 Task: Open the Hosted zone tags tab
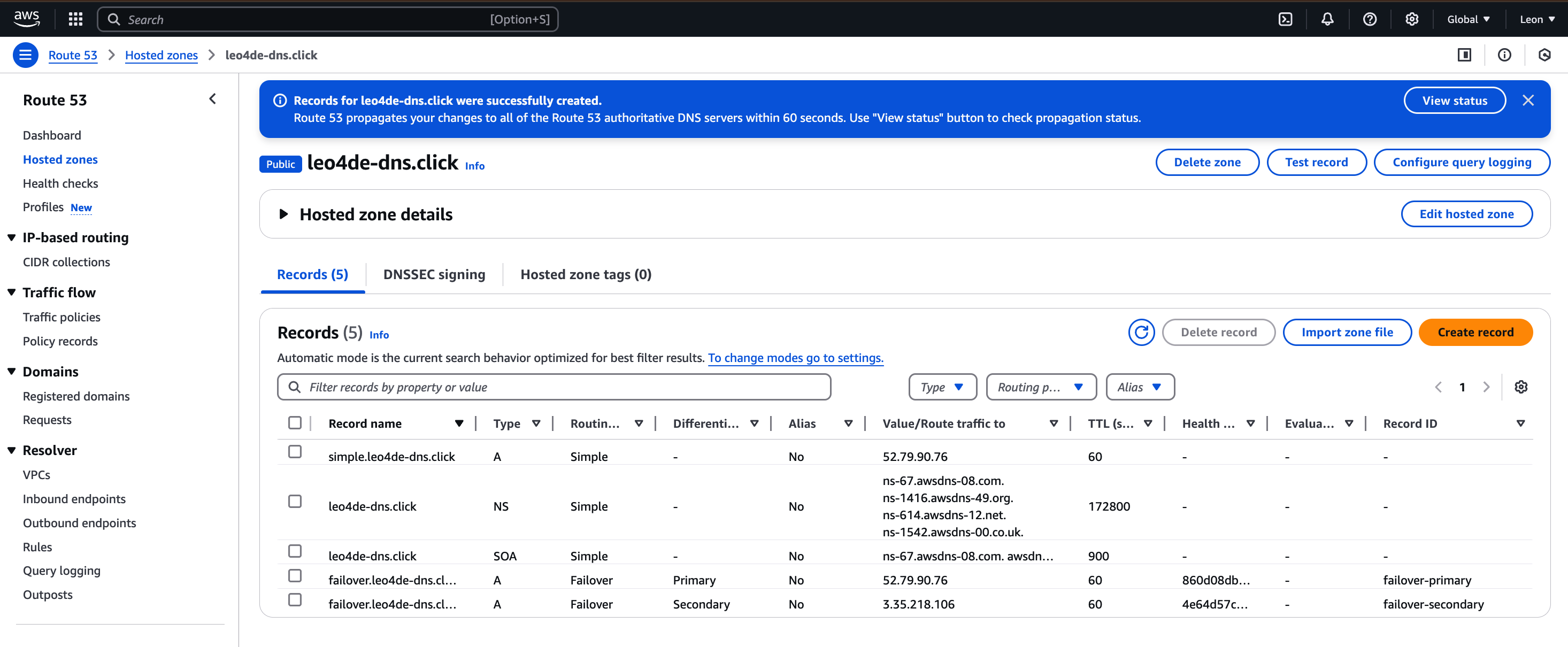(x=586, y=274)
